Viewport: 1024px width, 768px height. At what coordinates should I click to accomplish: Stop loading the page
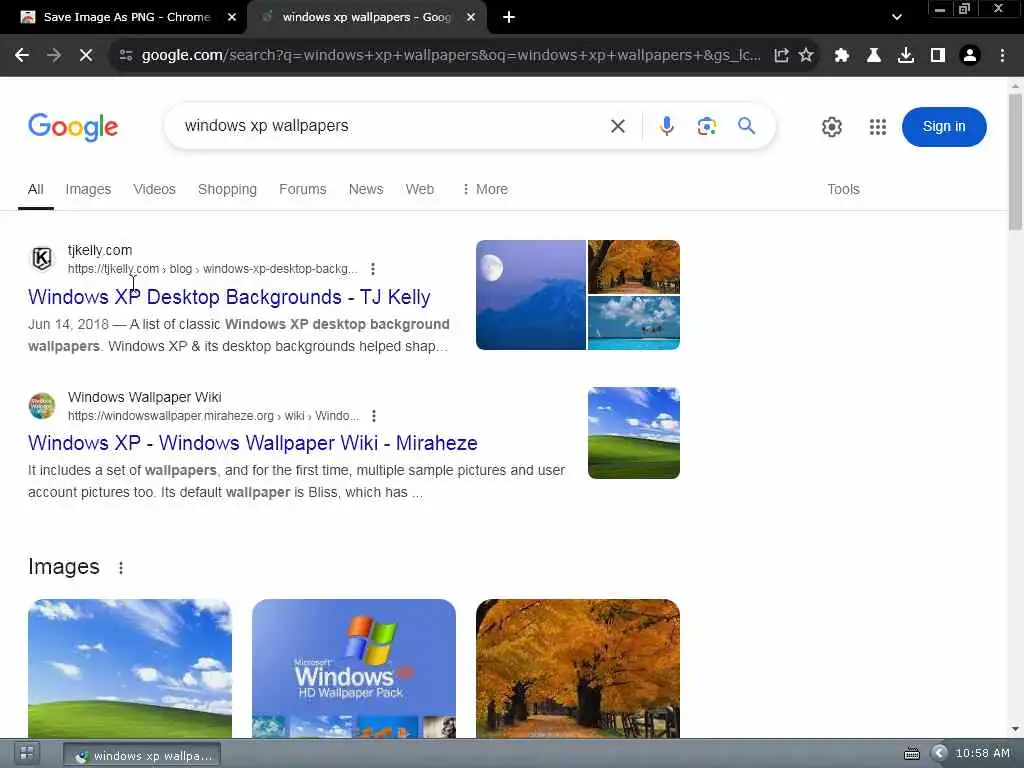86,56
